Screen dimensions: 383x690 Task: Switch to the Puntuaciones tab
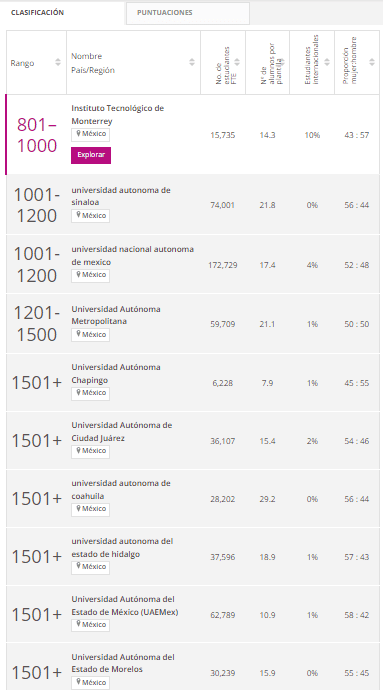[188, 13]
